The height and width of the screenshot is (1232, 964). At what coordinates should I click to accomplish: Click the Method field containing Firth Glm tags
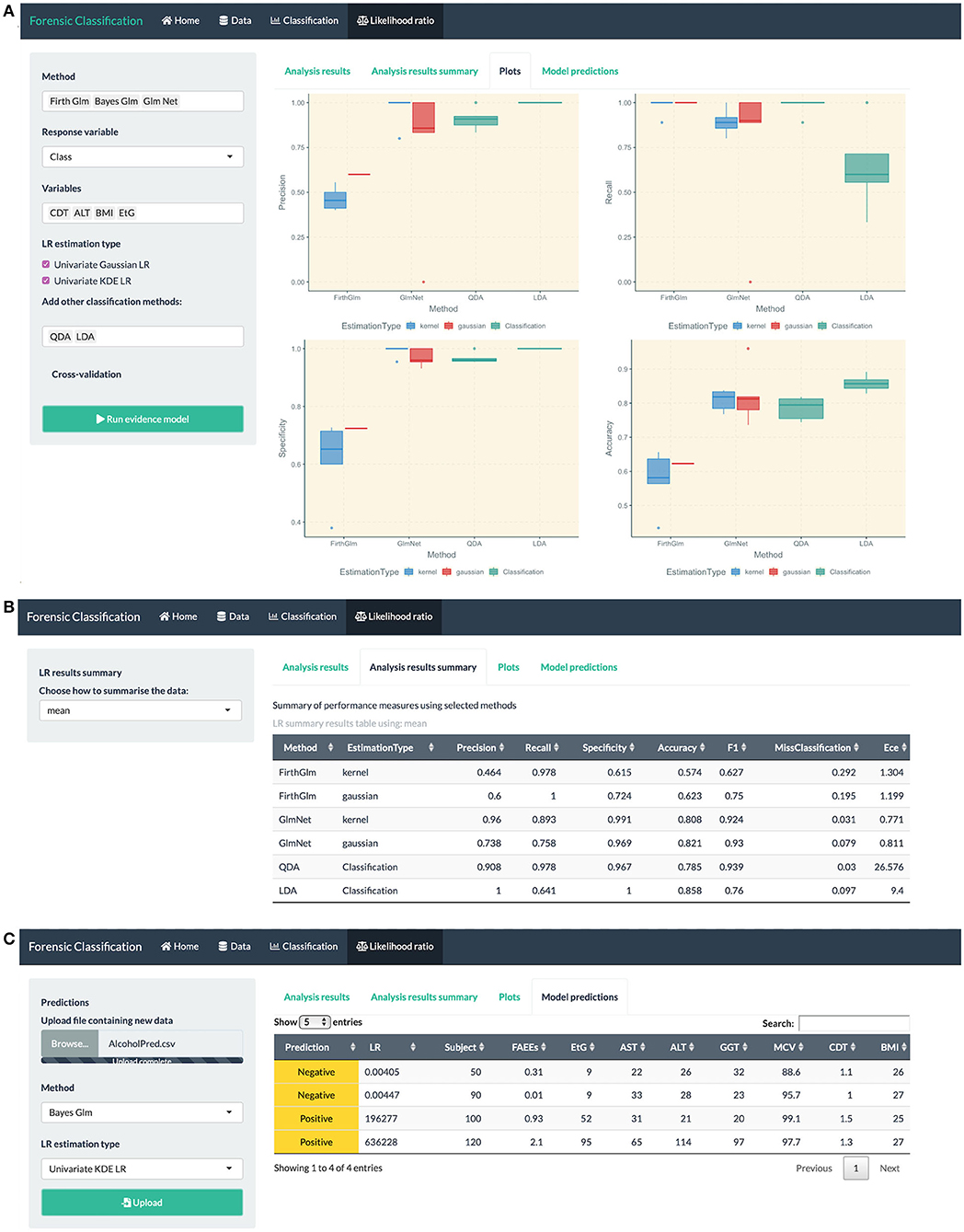(143, 101)
